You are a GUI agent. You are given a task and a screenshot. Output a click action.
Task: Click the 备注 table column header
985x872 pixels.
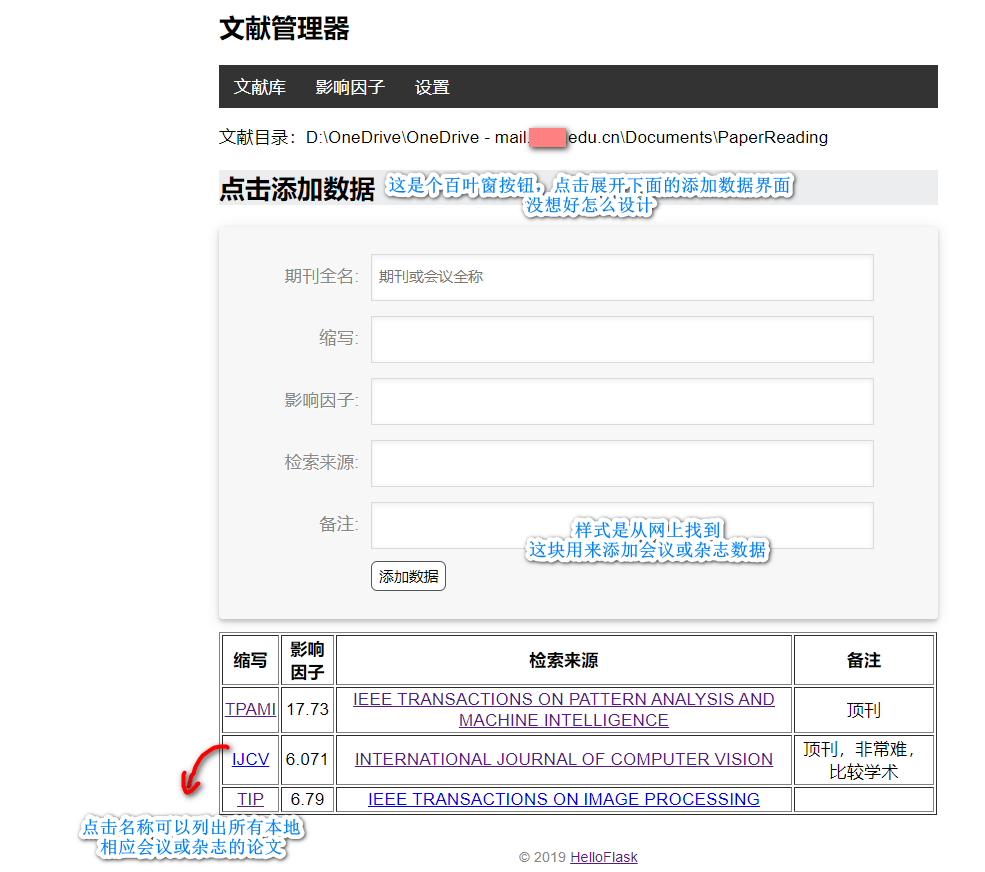point(863,660)
